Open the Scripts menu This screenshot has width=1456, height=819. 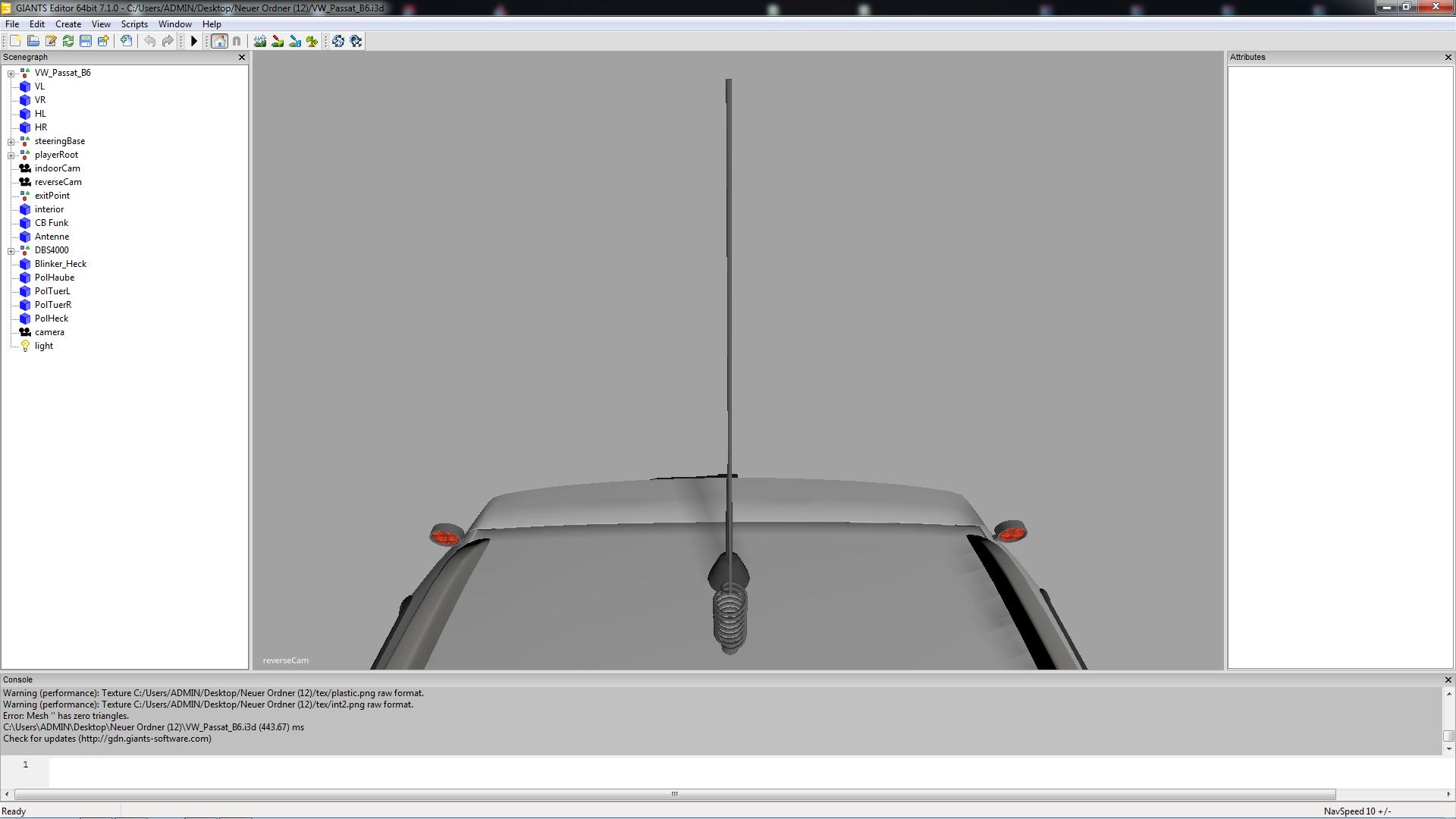(134, 24)
